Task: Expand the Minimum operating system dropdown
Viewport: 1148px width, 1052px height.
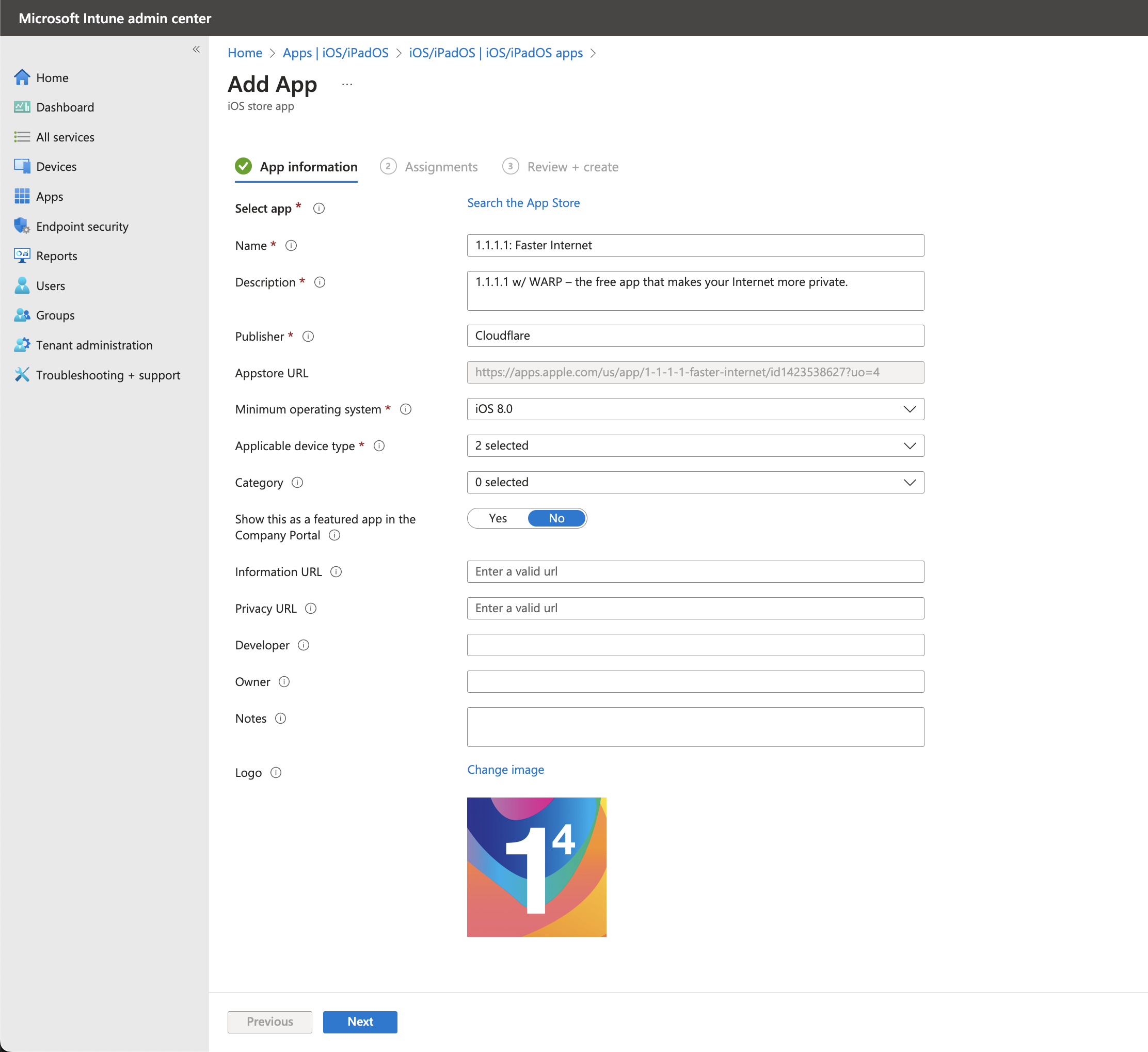Action: coord(695,409)
